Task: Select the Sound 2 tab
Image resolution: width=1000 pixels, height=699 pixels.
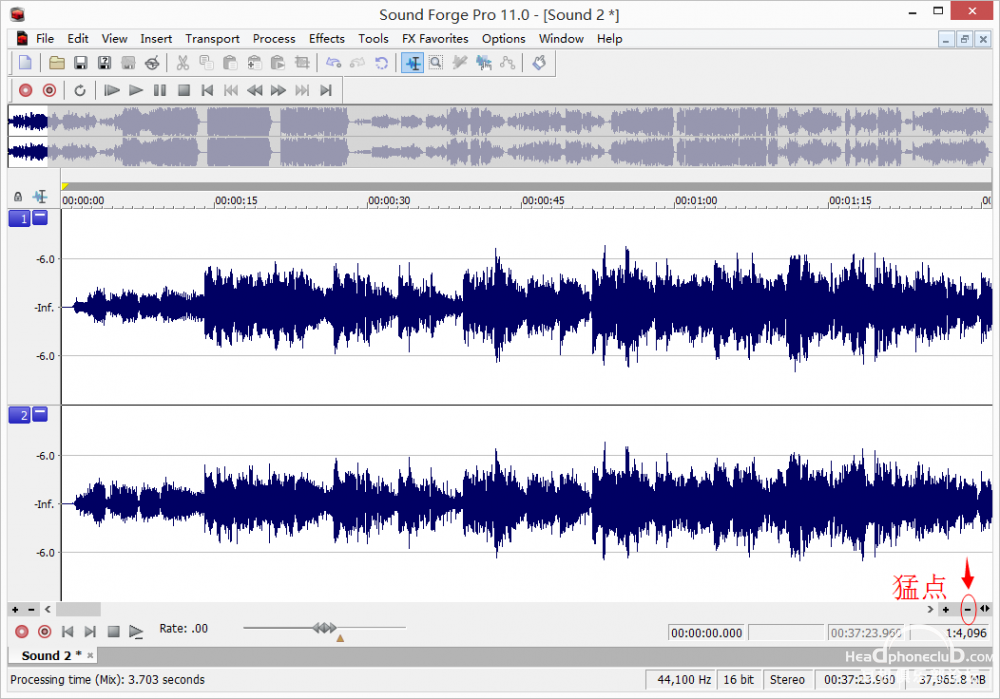Action: point(51,656)
